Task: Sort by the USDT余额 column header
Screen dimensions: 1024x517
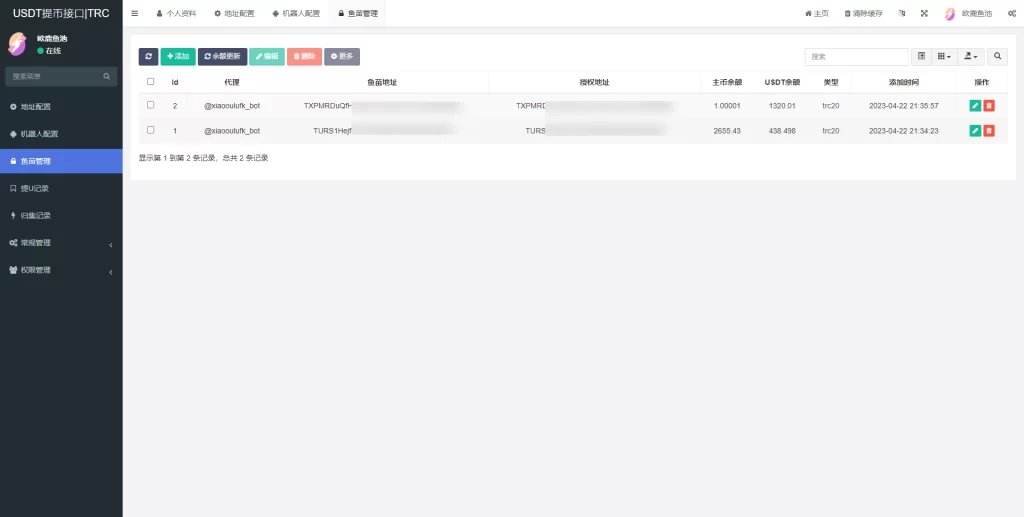Action: point(782,82)
